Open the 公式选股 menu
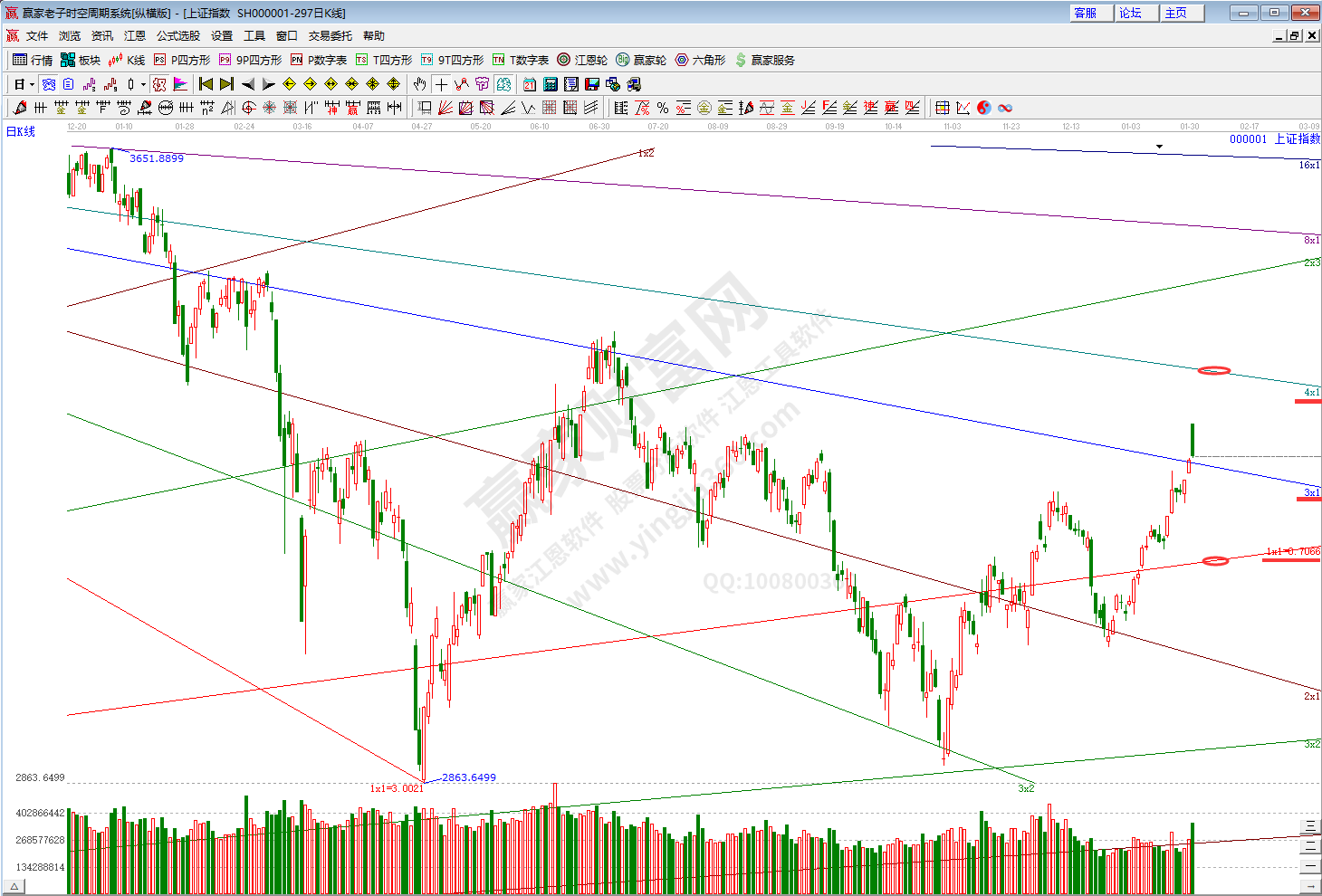 [177, 36]
